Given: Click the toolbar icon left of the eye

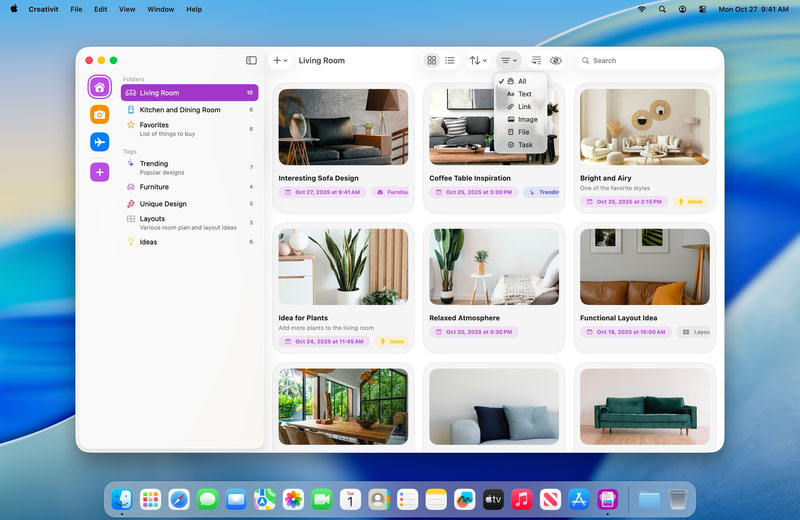Looking at the screenshot, I should pos(537,61).
